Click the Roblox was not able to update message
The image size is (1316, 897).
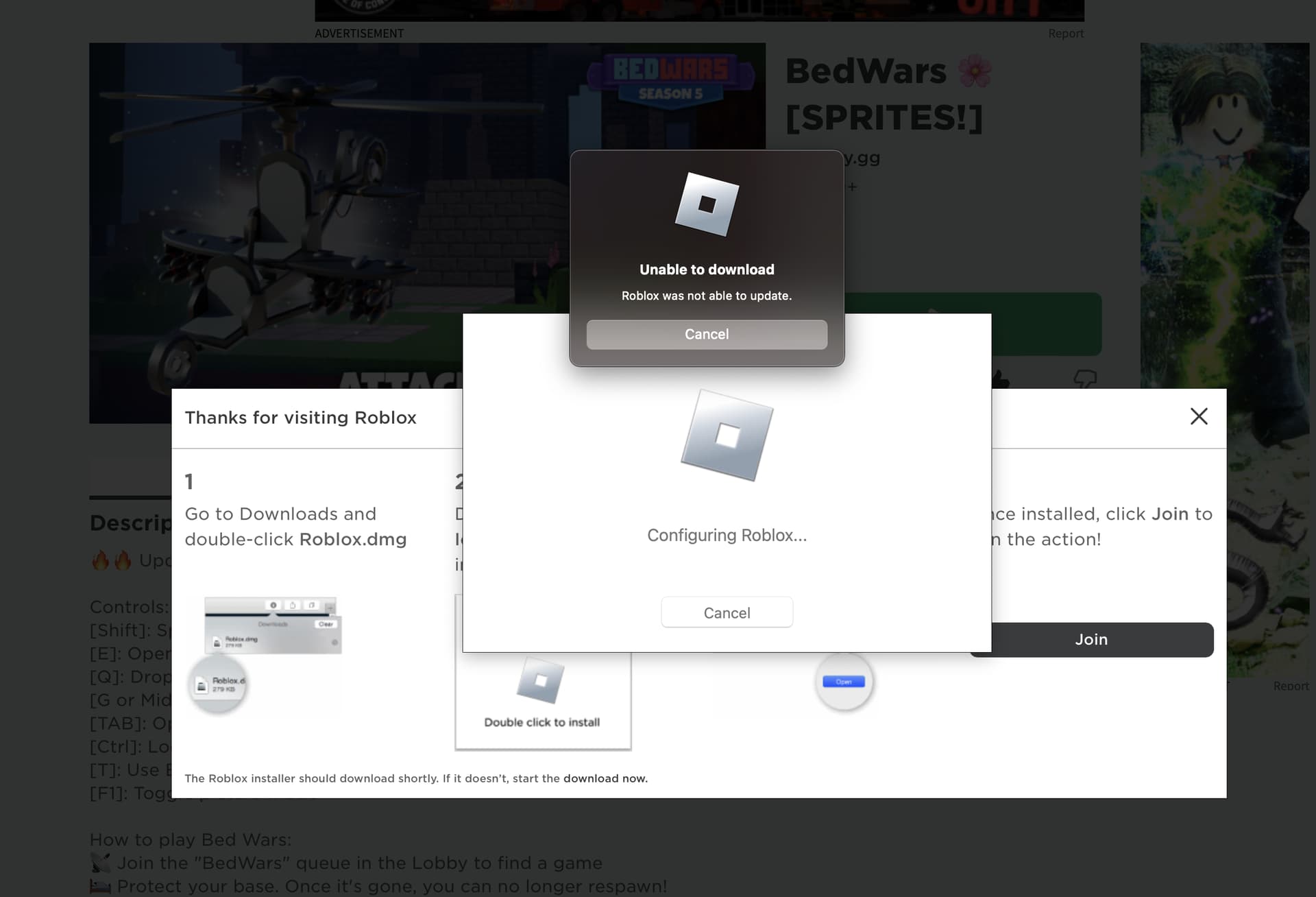(x=707, y=296)
